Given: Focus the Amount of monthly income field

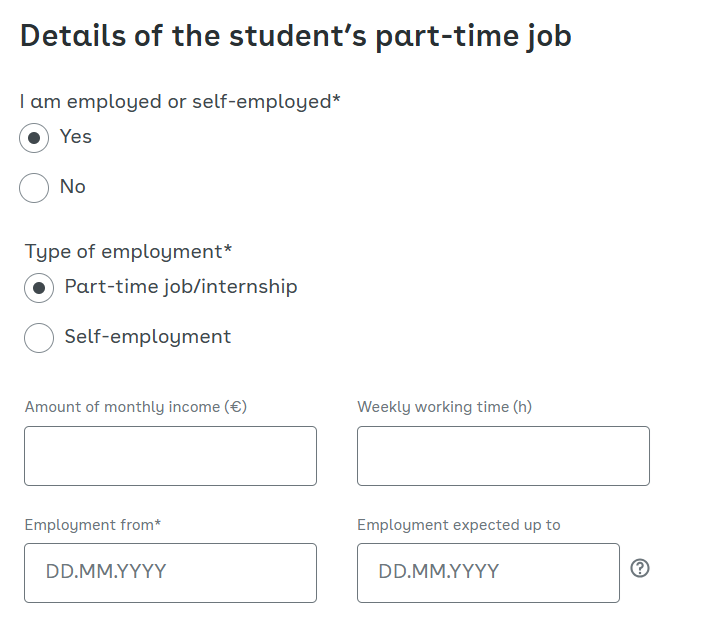Looking at the screenshot, I should (170, 456).
